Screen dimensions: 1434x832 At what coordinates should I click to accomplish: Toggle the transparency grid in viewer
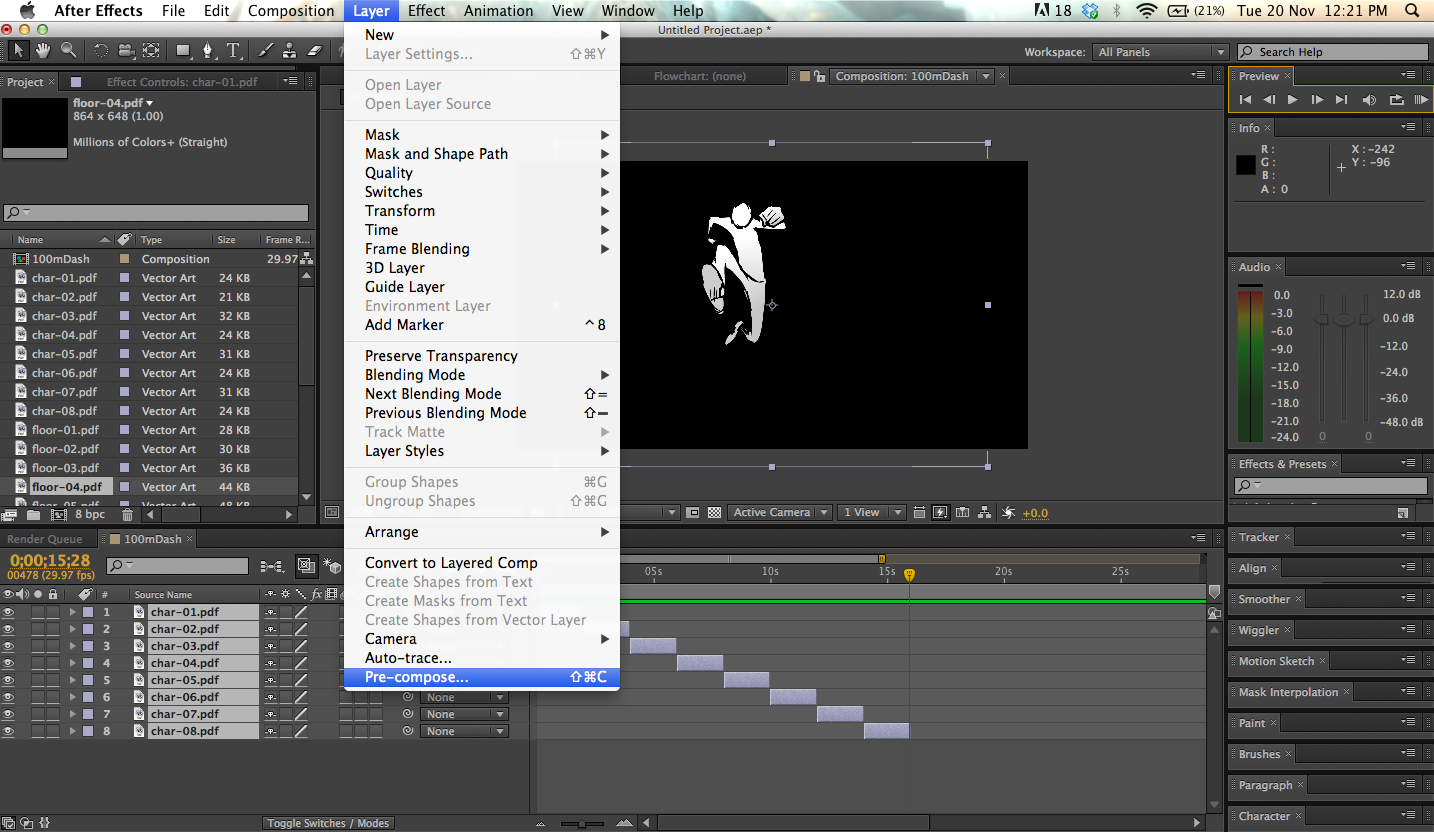(714, 513)
